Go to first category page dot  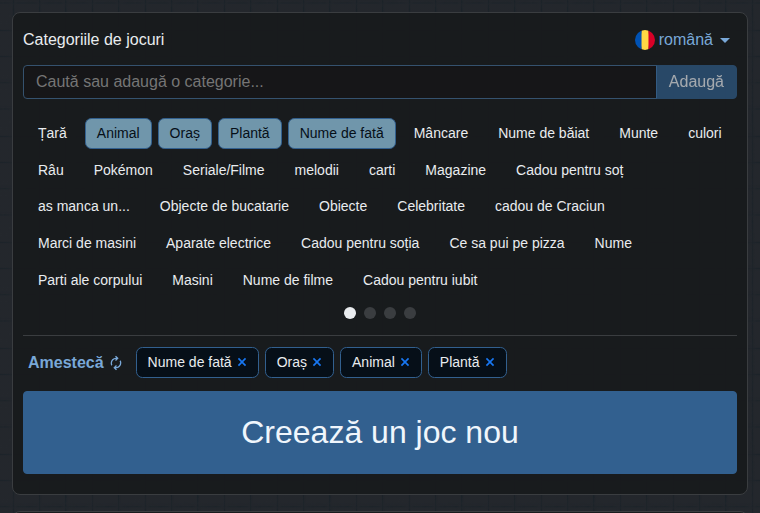(350, 313)
